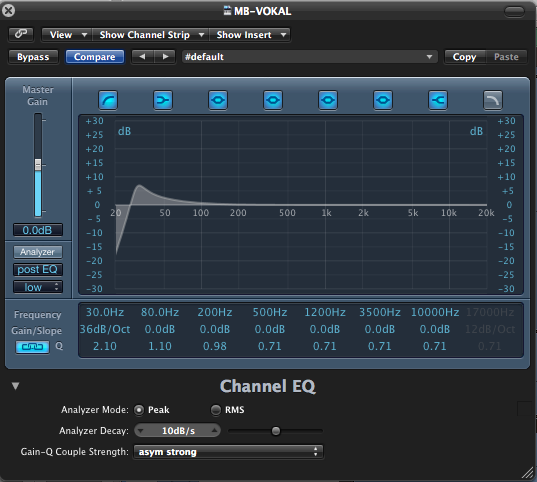Toggle the low shelf band button
Image resolution: width=537 pixels, height=482 pixels.
click(163, 100)
